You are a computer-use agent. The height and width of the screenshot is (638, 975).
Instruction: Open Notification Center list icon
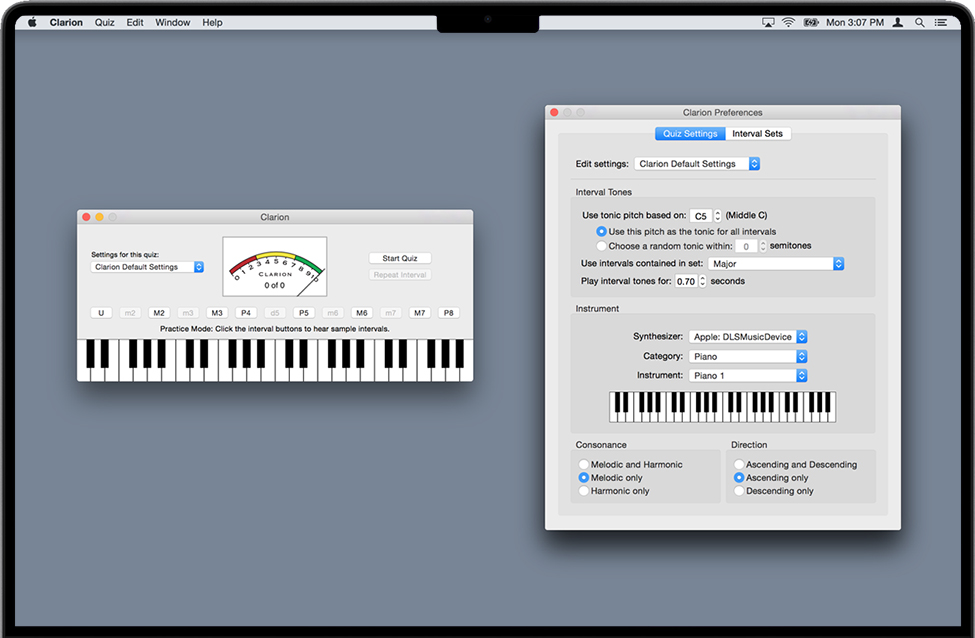(941, 22)
